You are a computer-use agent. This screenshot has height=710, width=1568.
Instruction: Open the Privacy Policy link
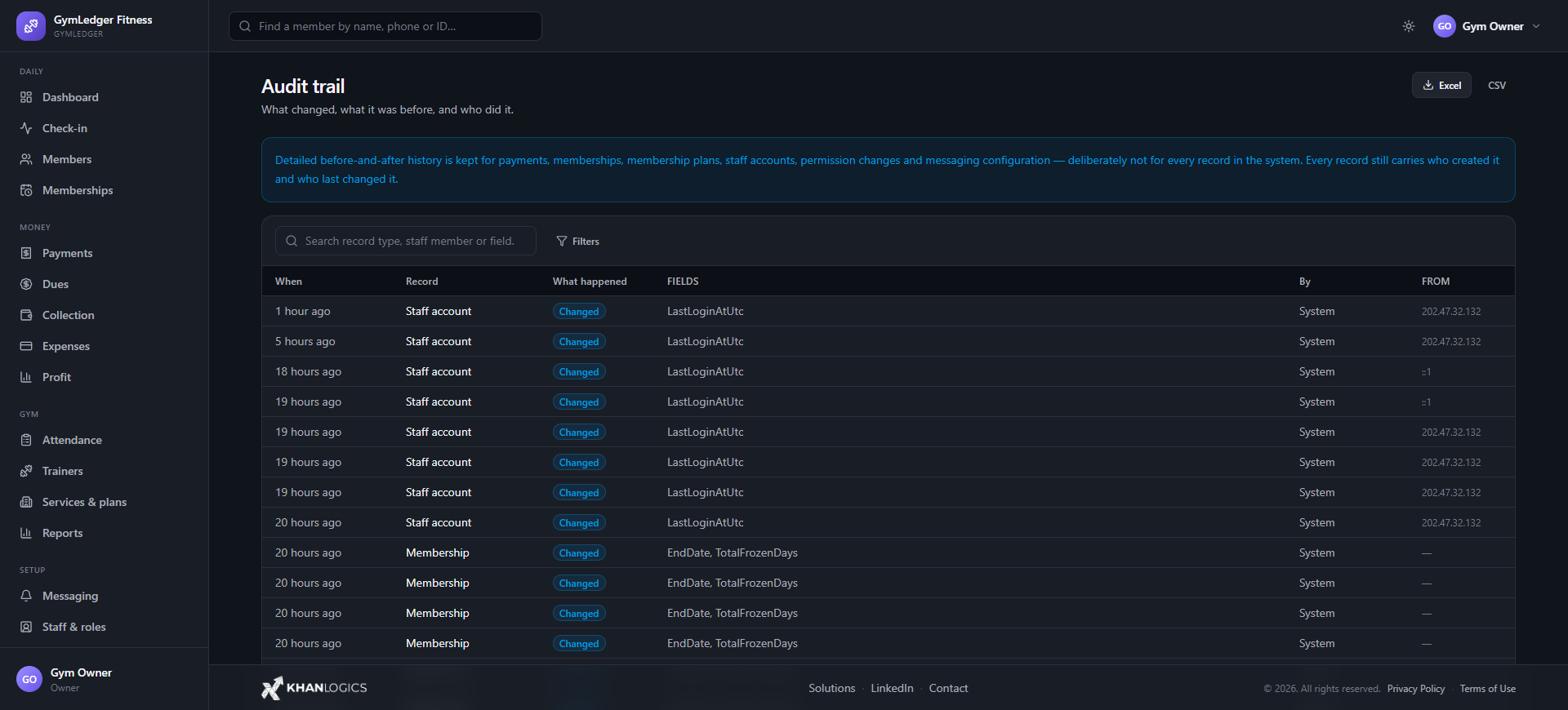tap(1416, 689)
